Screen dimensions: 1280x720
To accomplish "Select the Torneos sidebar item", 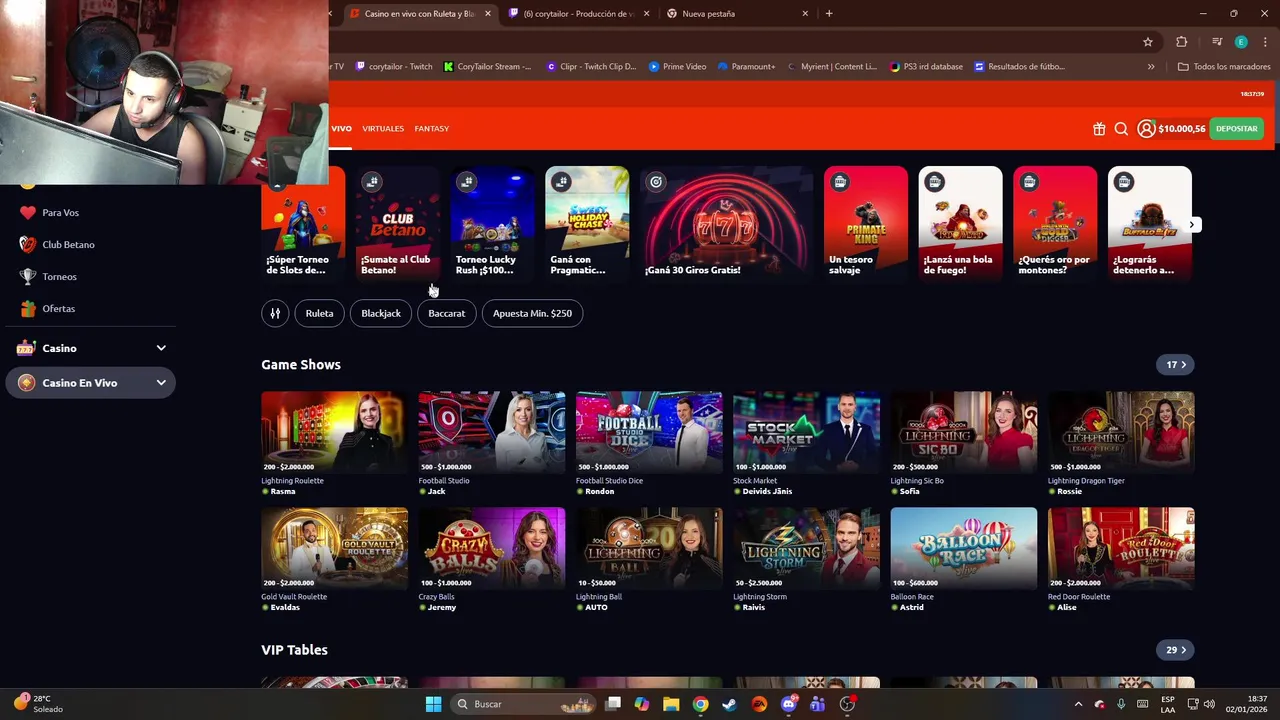I will (x=90, y=277).
